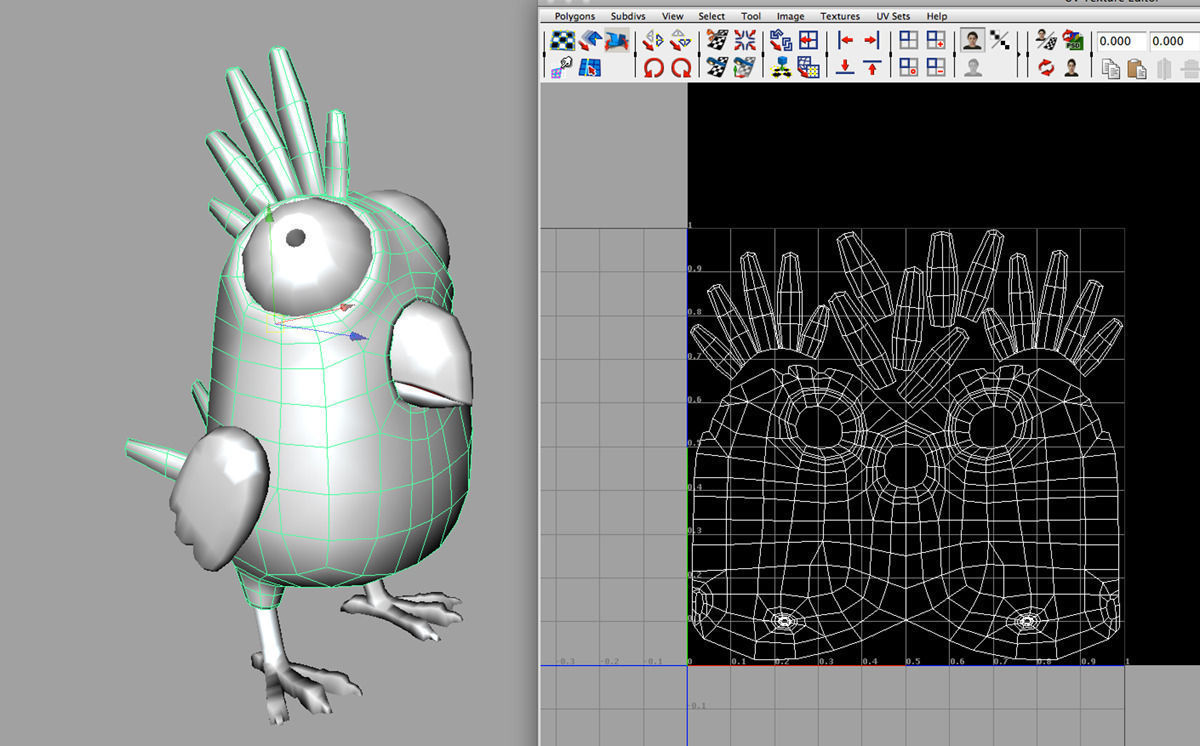The width and height of the screenshot is (1200, 746).
Task: Align UVs to minimum U value
Action: [845, 41]
